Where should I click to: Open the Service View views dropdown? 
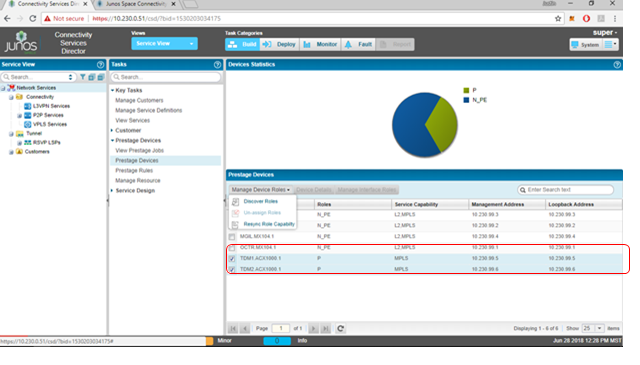coord(164,43)
